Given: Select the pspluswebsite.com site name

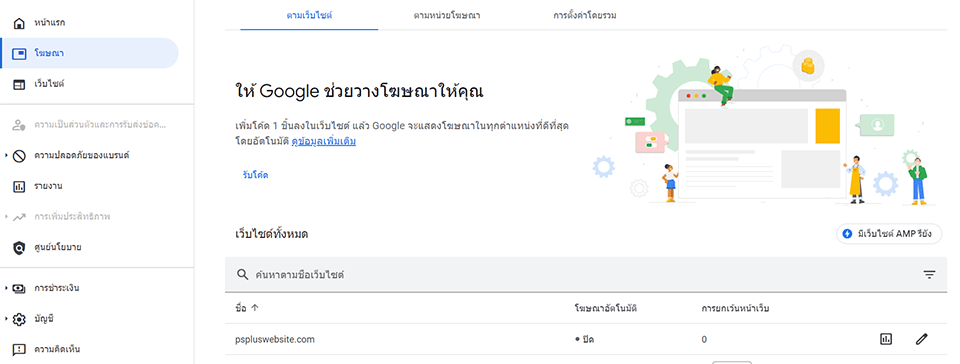Looking at the screenshot, I should [275, 339].
